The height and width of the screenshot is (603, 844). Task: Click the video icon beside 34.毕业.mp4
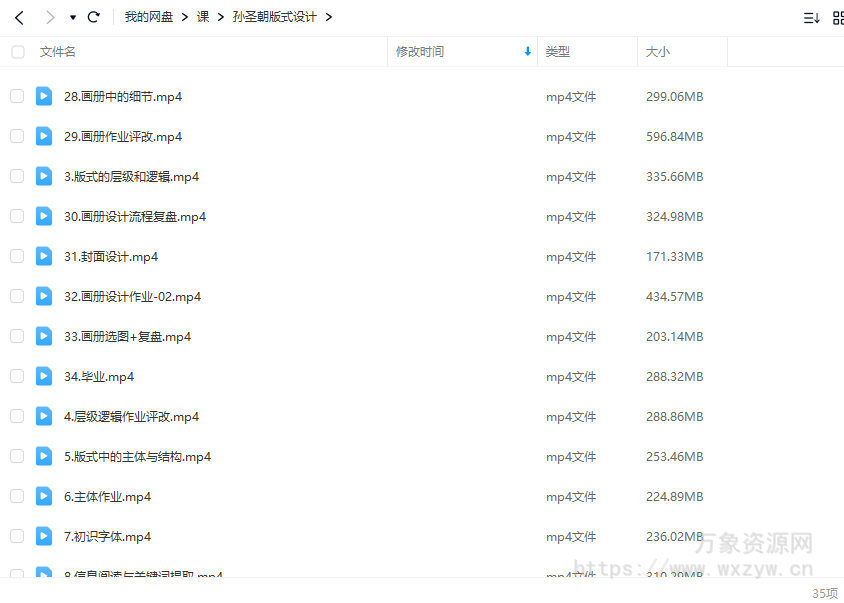[43, 375]
